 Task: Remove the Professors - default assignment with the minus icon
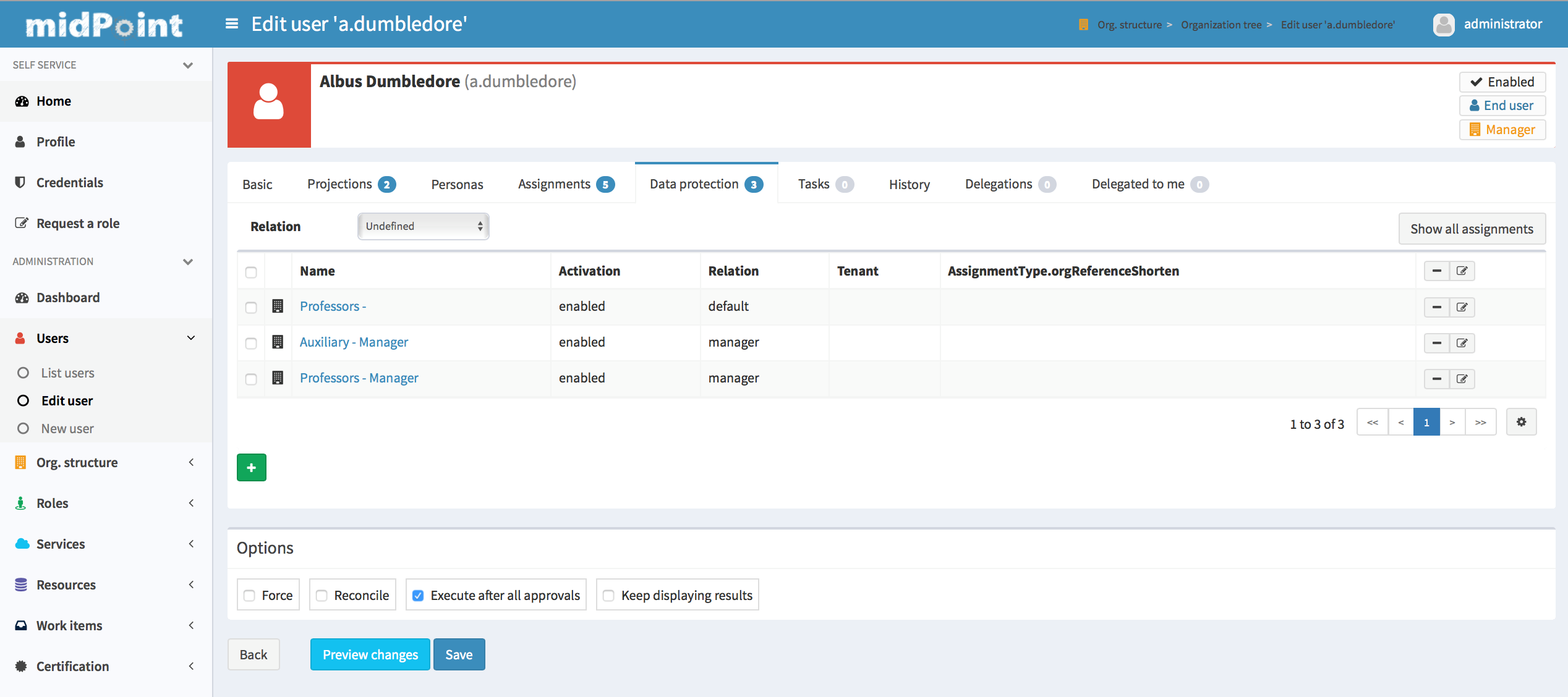pyautogui.click(x=1437, y=307)
